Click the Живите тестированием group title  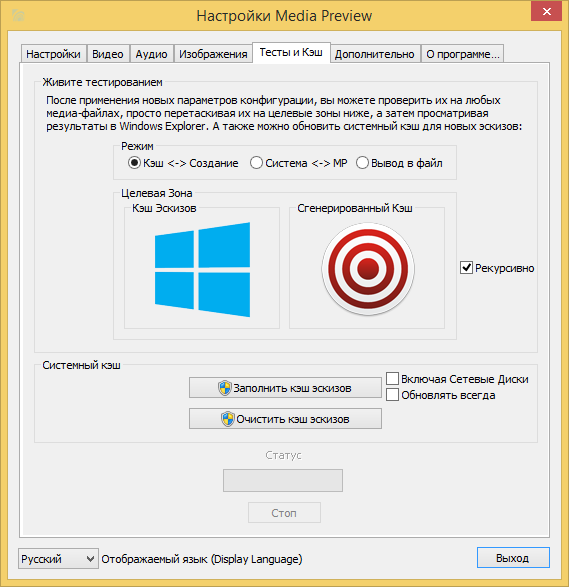click(102, 82)
